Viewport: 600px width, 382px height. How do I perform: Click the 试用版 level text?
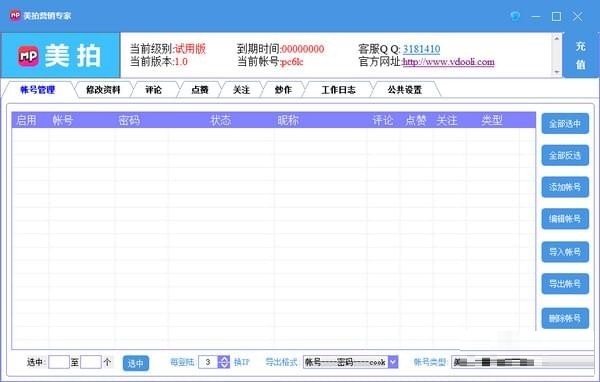[x=191, y=49]
